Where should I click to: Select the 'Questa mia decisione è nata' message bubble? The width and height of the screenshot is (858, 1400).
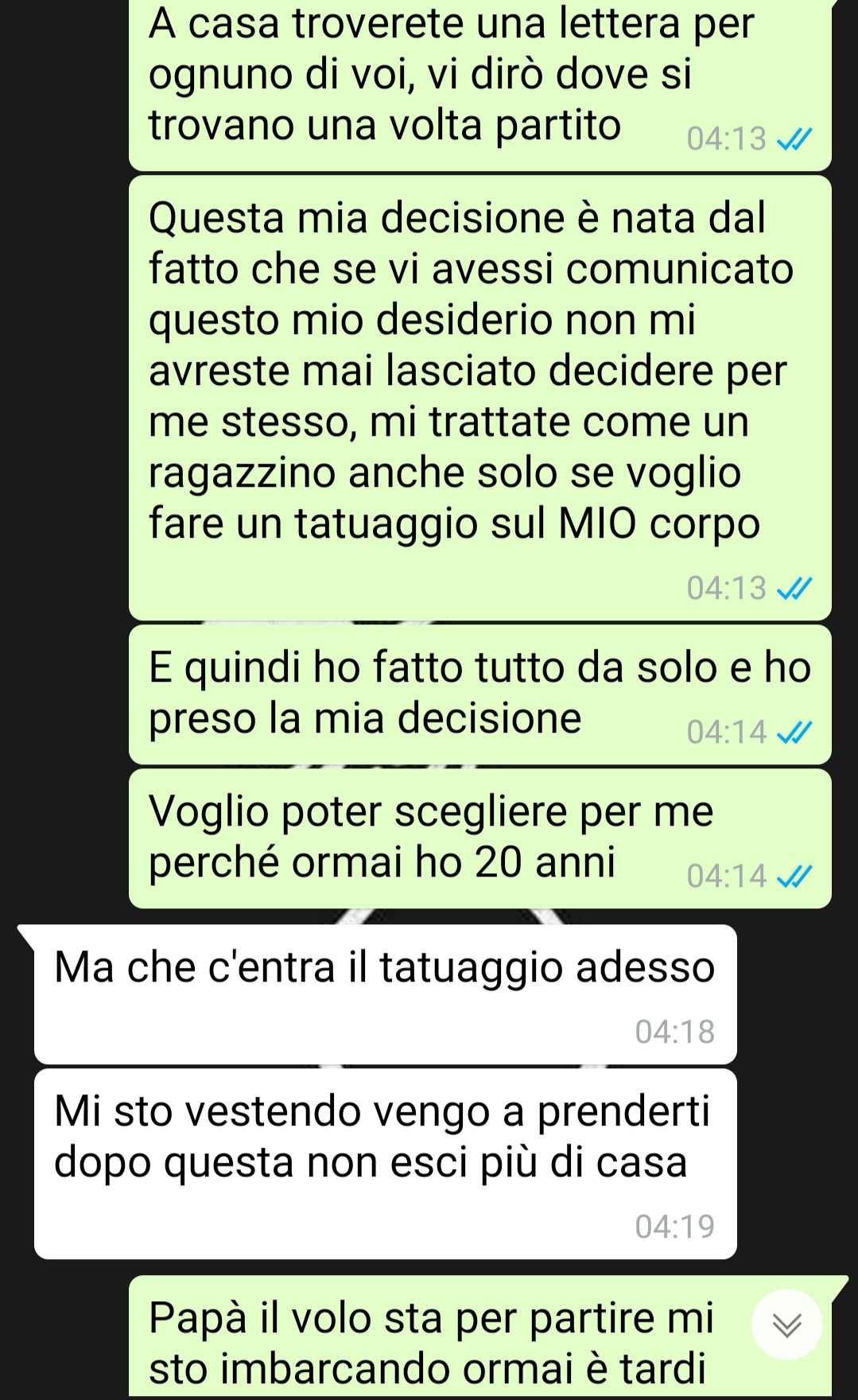point(479,398)
